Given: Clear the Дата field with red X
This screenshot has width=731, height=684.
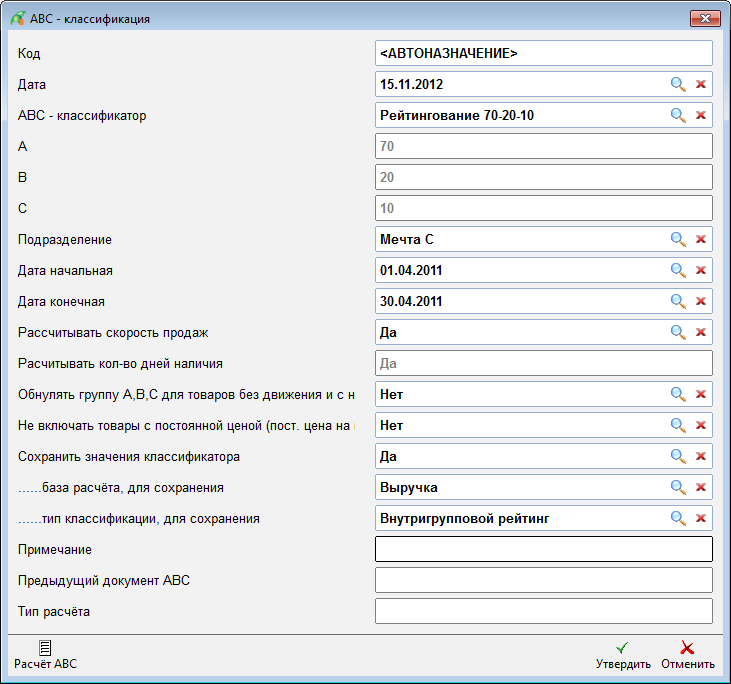Looking at the screenshot, I should 701,85.
